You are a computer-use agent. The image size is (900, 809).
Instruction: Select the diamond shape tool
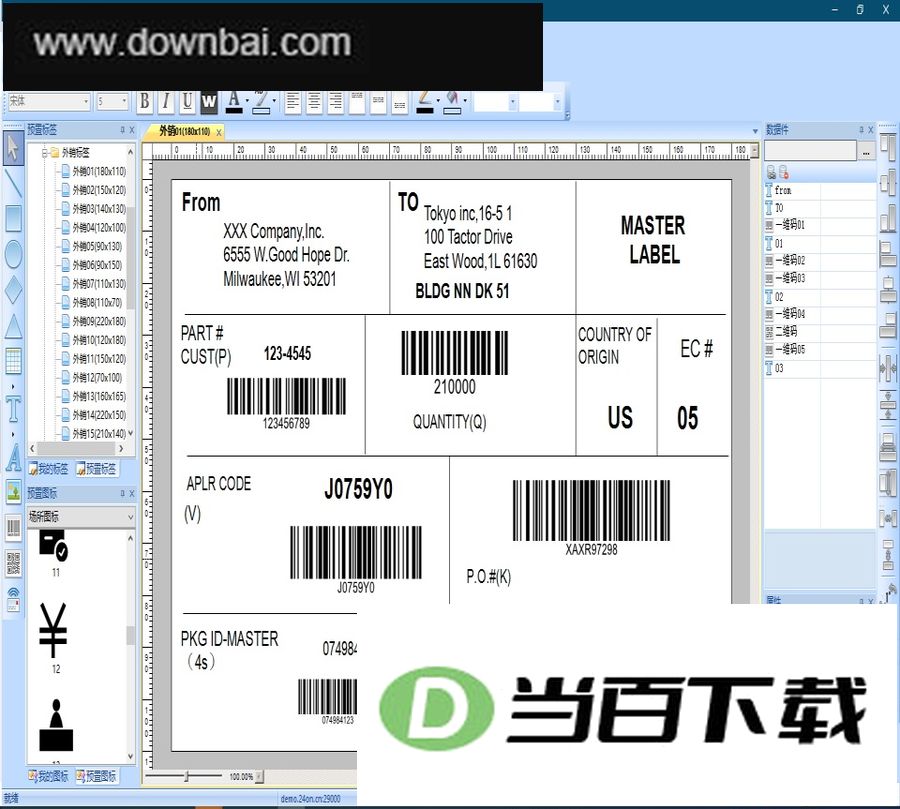(13, 289)
